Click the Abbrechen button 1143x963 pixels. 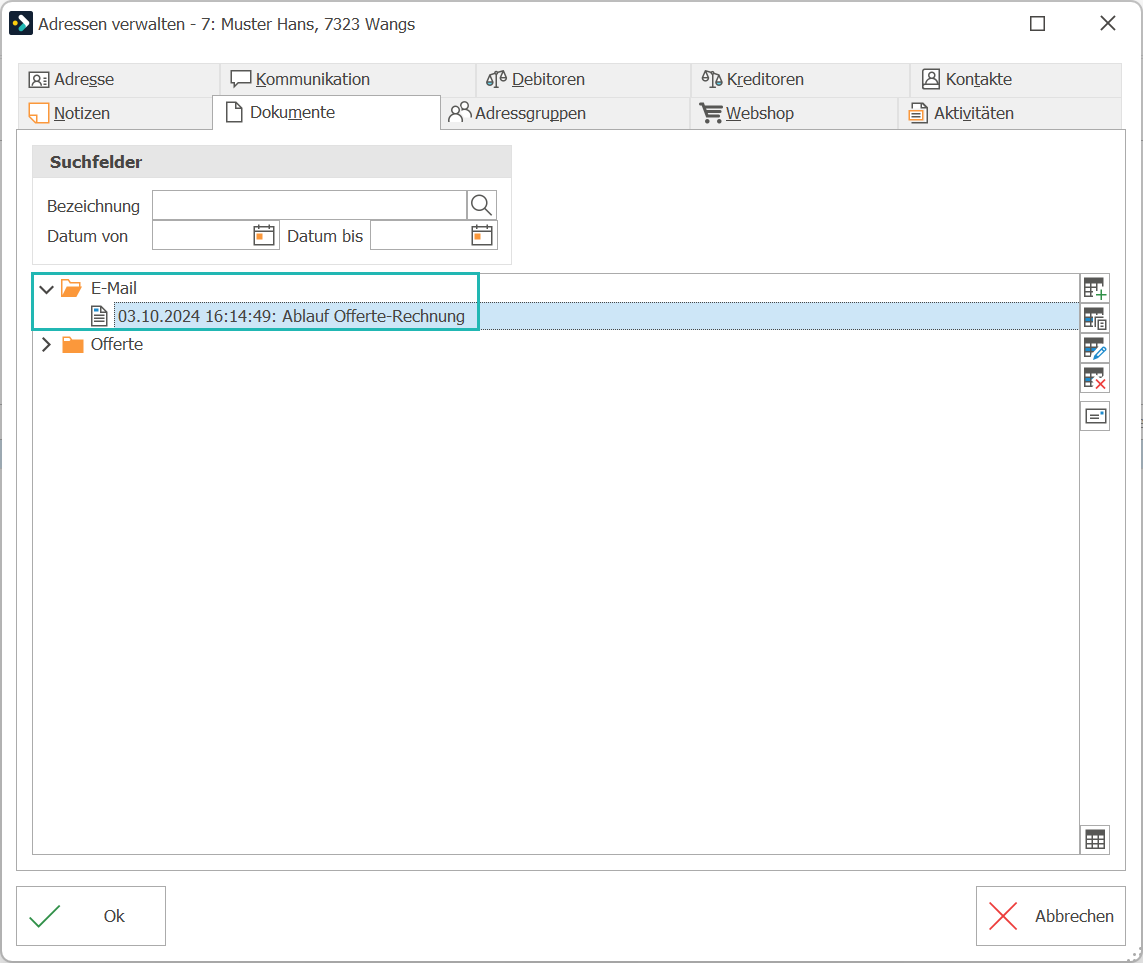coord(1051,916)
